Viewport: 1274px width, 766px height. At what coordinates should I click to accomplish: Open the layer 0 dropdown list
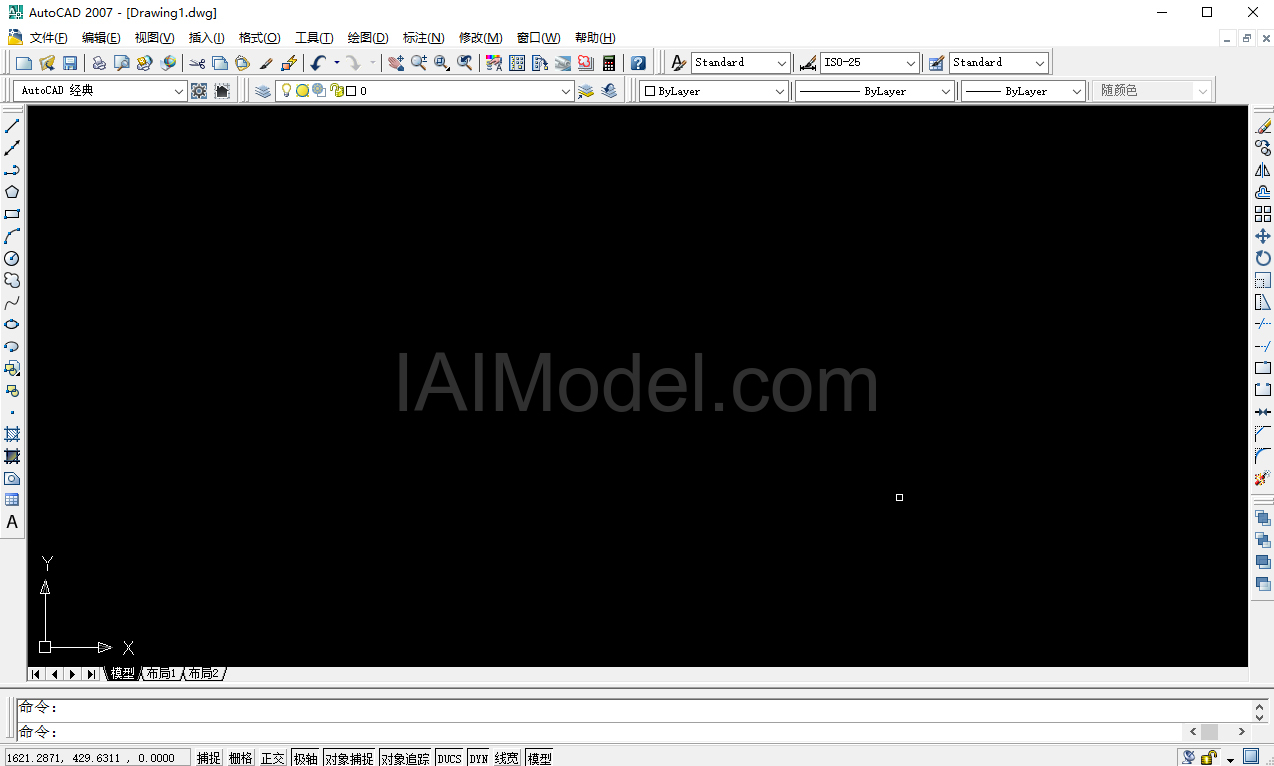pos(566,91)
